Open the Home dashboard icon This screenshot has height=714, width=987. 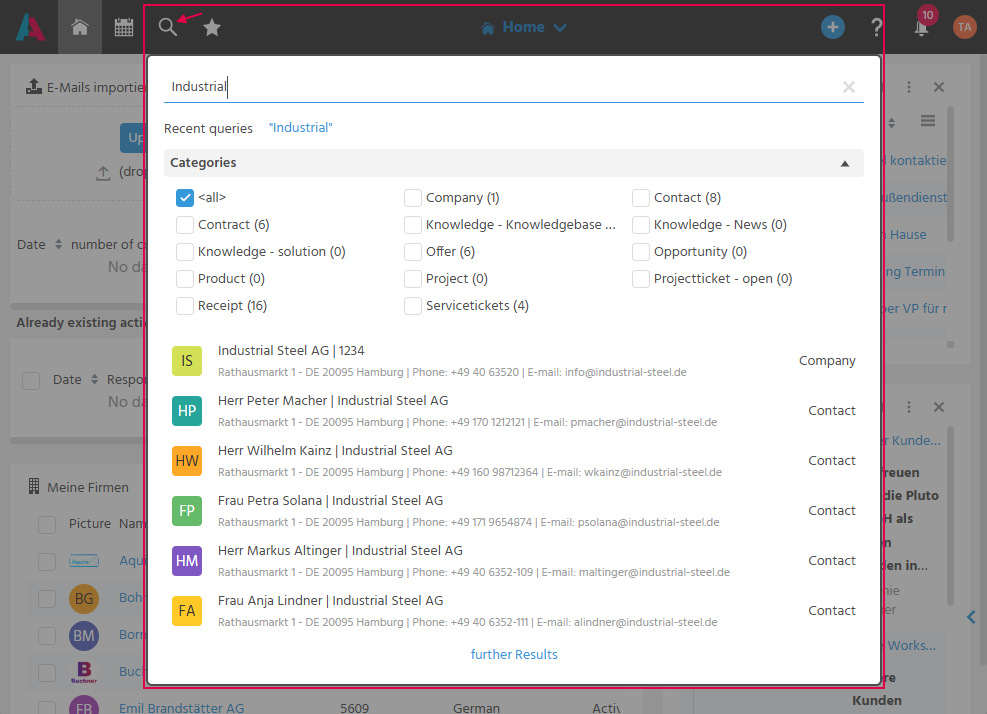click(80, 27)
